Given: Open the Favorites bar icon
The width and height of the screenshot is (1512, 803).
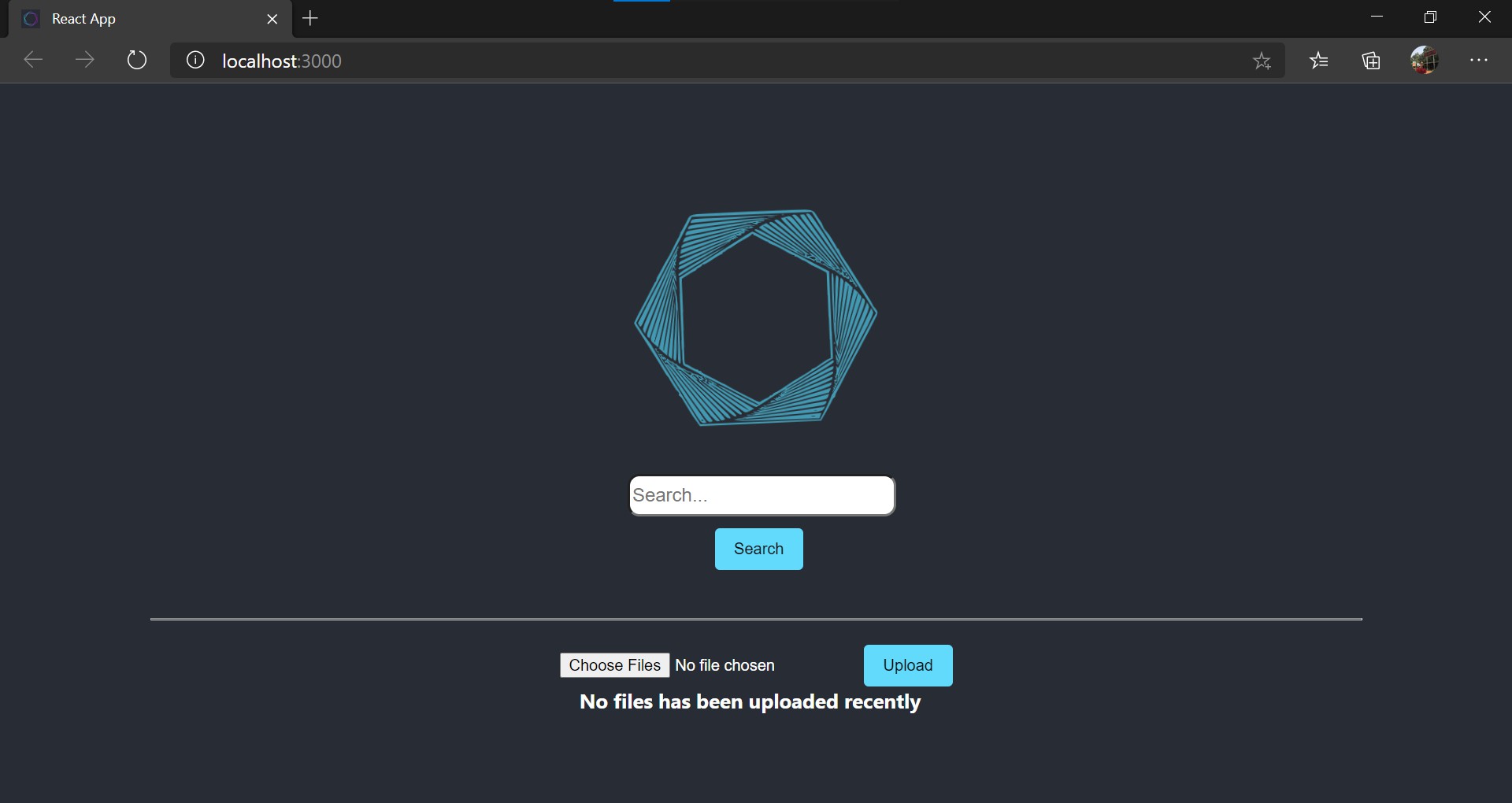Looking at the screenshot, I should point(1319,61).
